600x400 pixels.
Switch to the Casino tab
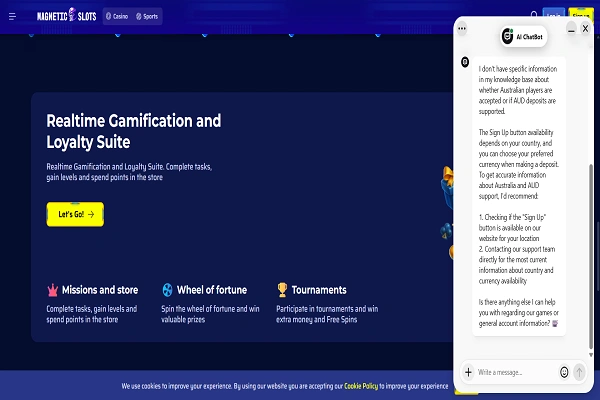(117, 16)
